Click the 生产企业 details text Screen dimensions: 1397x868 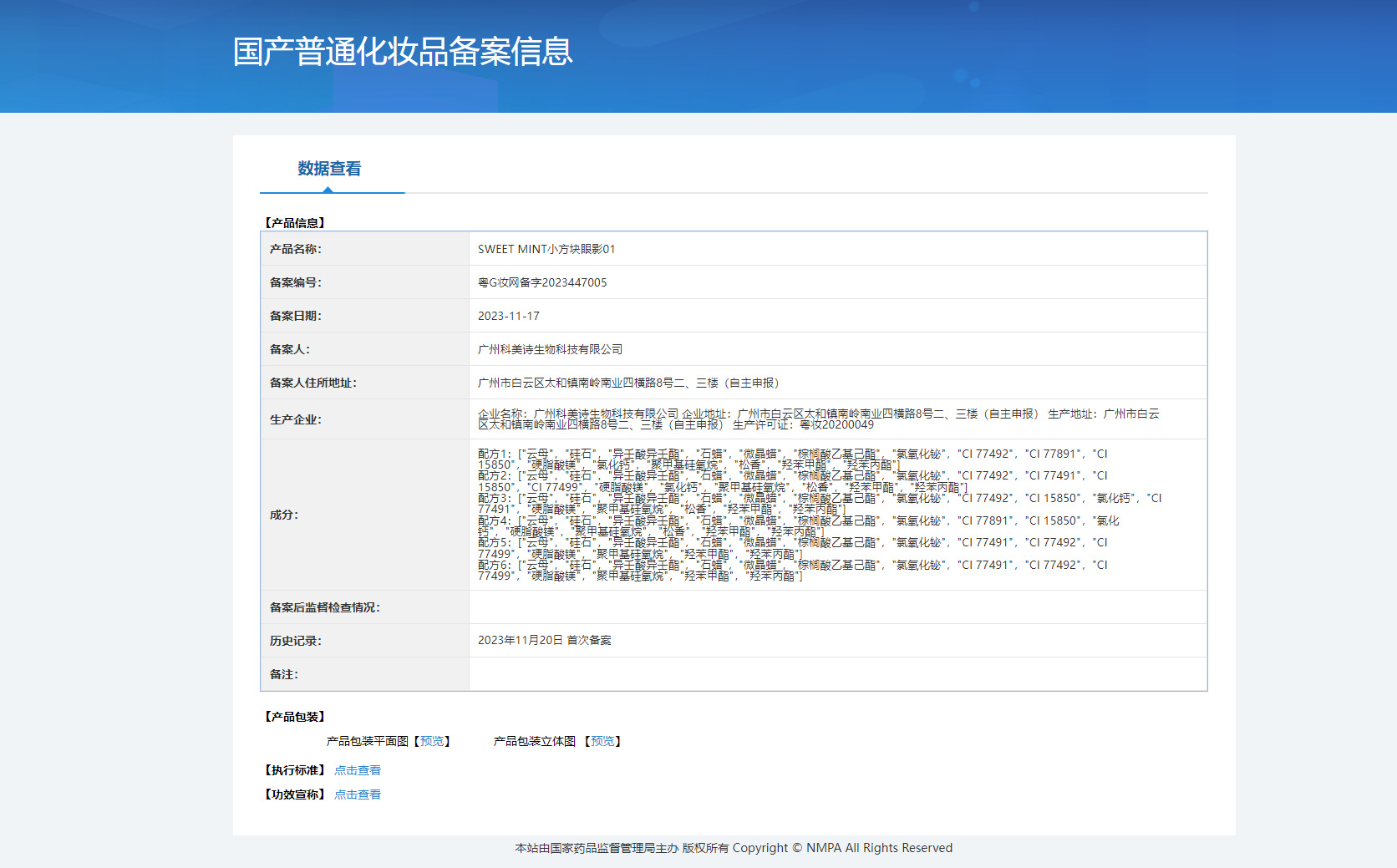click(818, 419)
